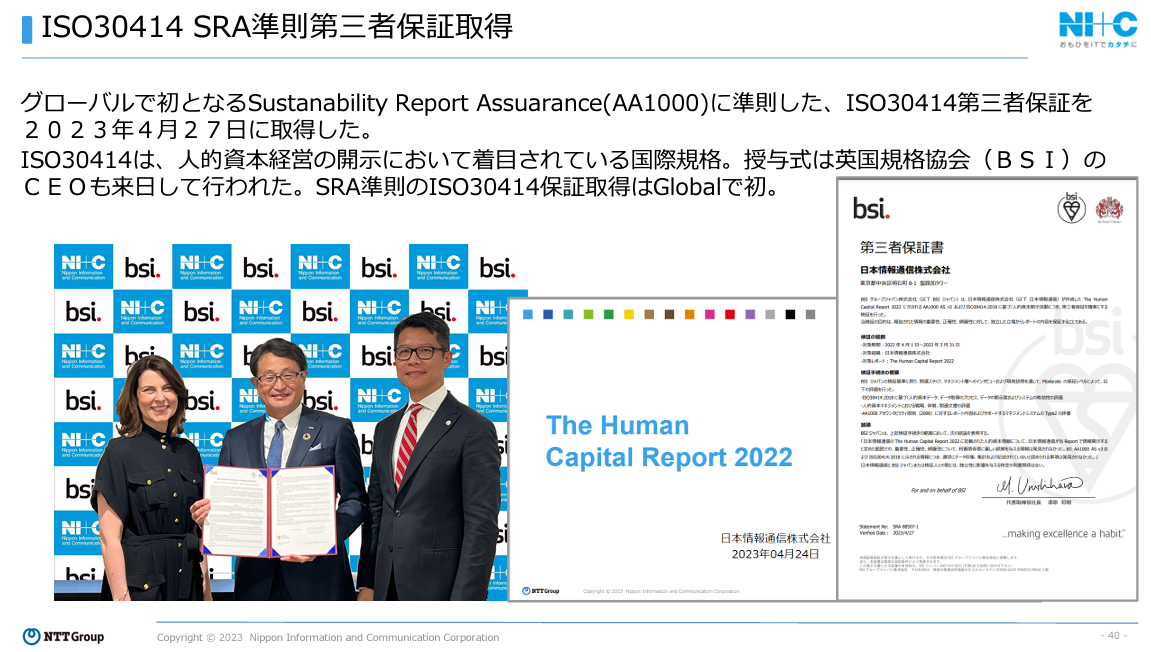Click the teal square on the report cover
This screenshot has width=1151, height=652.
click(x=568, y=314)
